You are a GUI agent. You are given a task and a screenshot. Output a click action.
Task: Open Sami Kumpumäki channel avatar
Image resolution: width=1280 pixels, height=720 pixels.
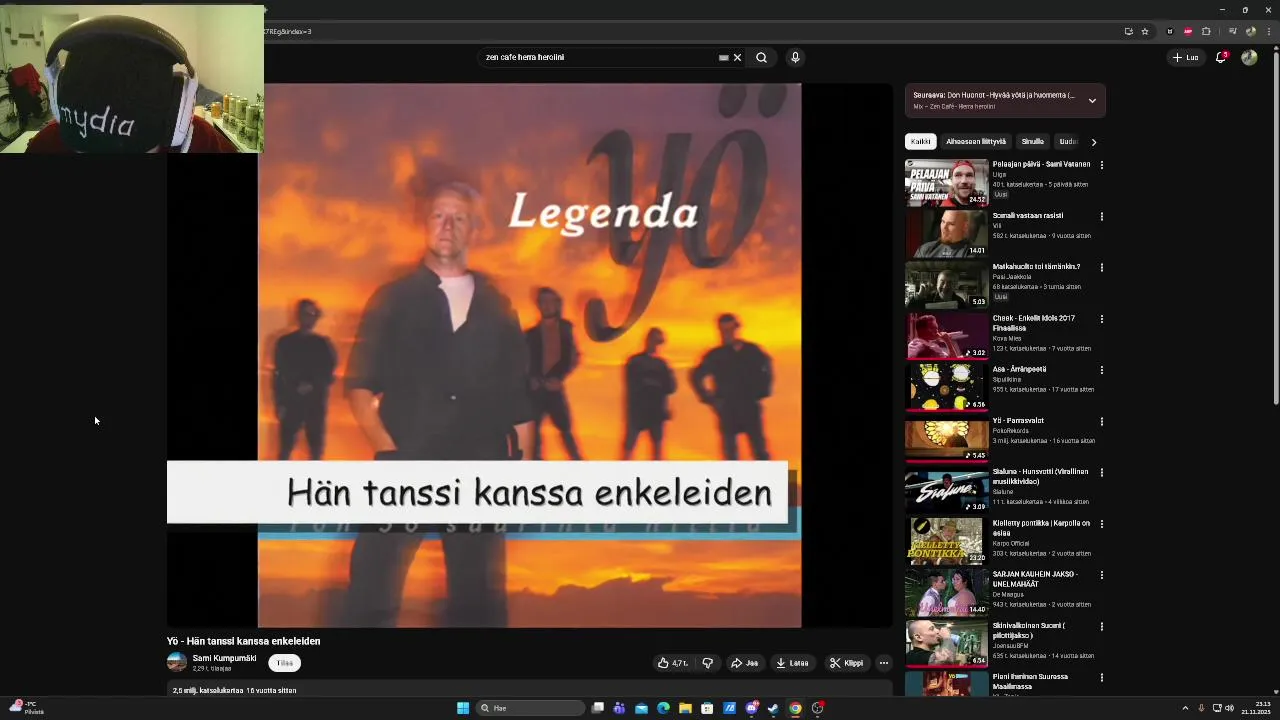coord(177,662)
